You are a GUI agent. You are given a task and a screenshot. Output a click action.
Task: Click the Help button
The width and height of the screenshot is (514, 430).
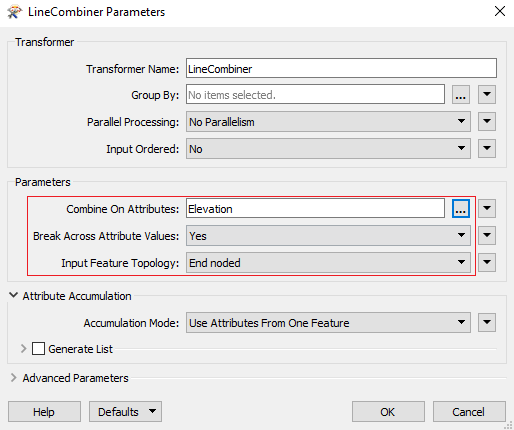coord(44,412)
